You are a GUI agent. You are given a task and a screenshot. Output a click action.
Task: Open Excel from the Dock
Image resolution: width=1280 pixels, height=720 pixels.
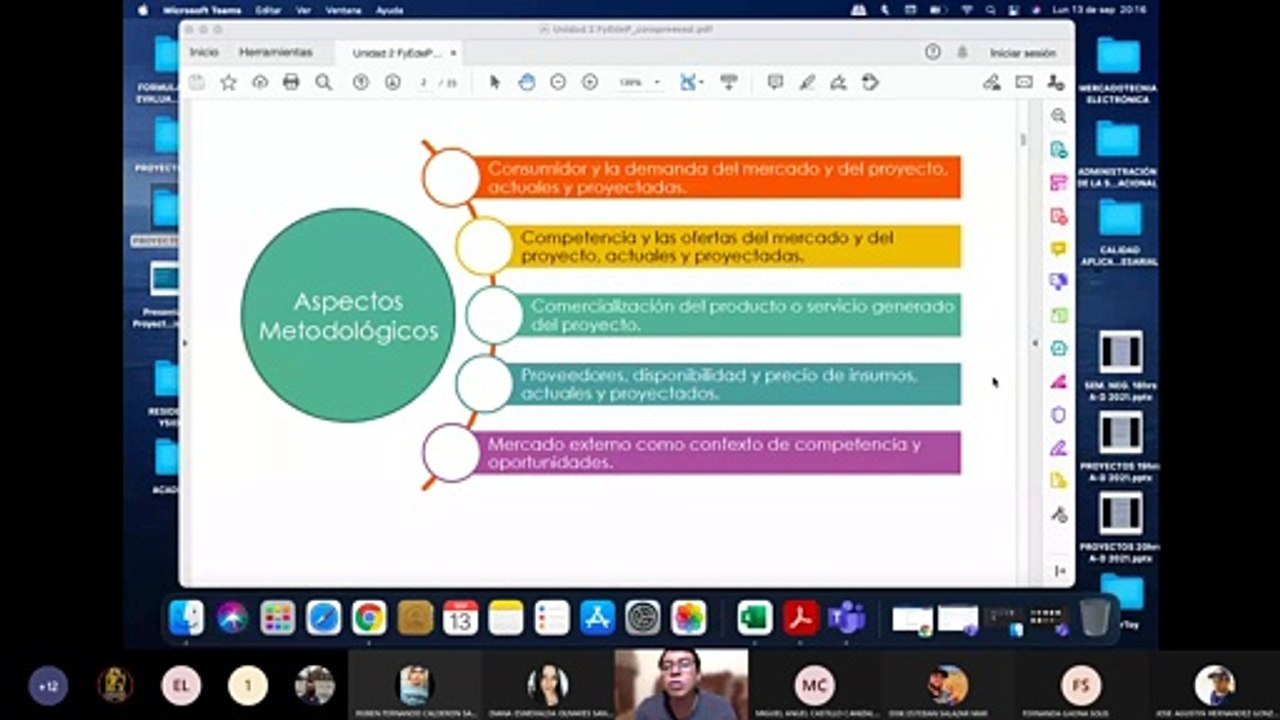click(x=755, y=617)
